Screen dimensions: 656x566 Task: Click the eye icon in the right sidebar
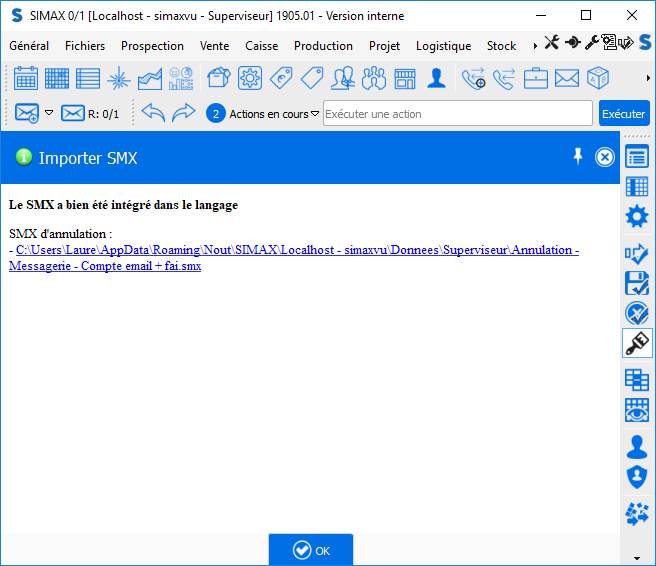coord(637,410)
